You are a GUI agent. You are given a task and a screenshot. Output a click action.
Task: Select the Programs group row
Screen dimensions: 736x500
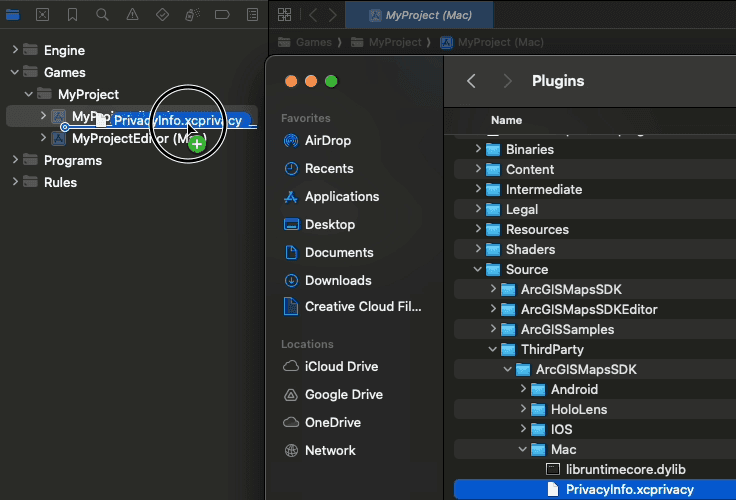click(x=131, y=160)
